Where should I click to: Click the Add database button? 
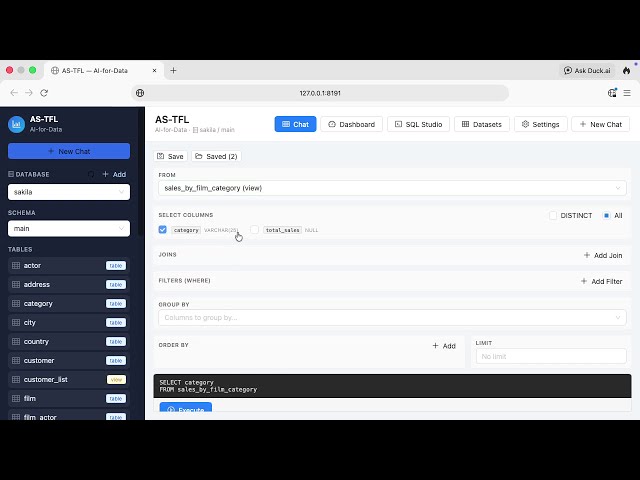(x=114, y=174)
